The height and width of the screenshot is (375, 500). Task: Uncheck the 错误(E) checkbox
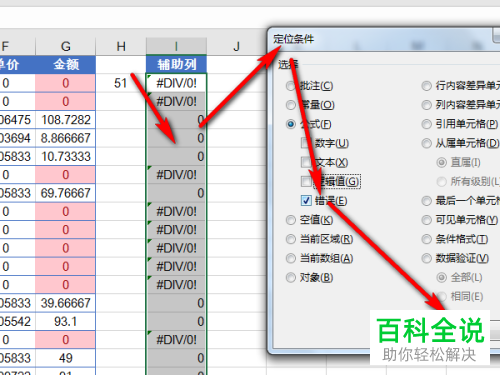click(x=306, y=201)
